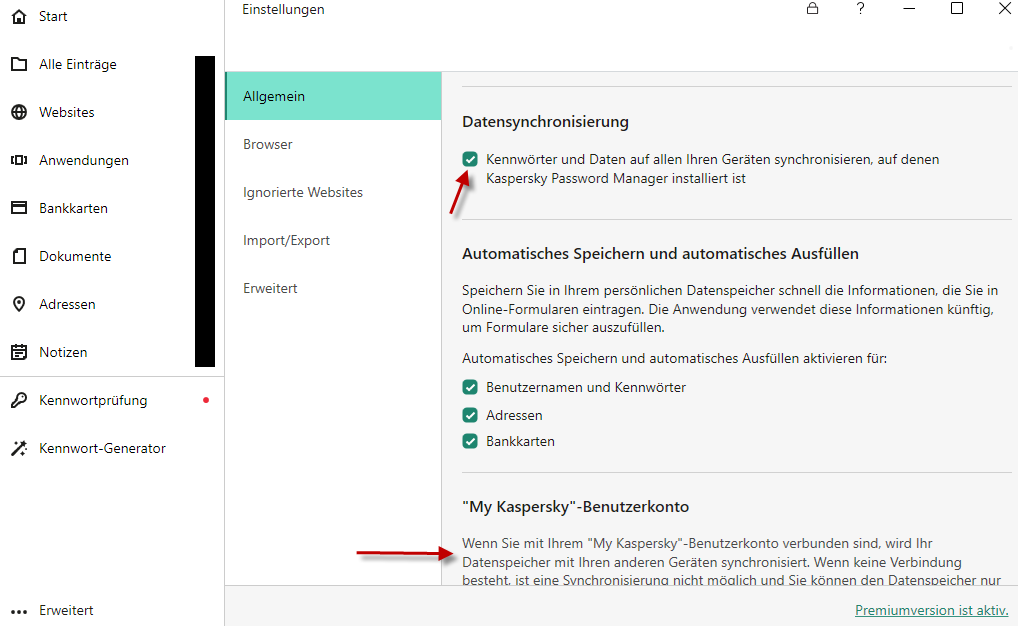This screenshot has width=1018, height=626.
Task: Click the Premiumversion ist aktiv link
Action: 932,610
